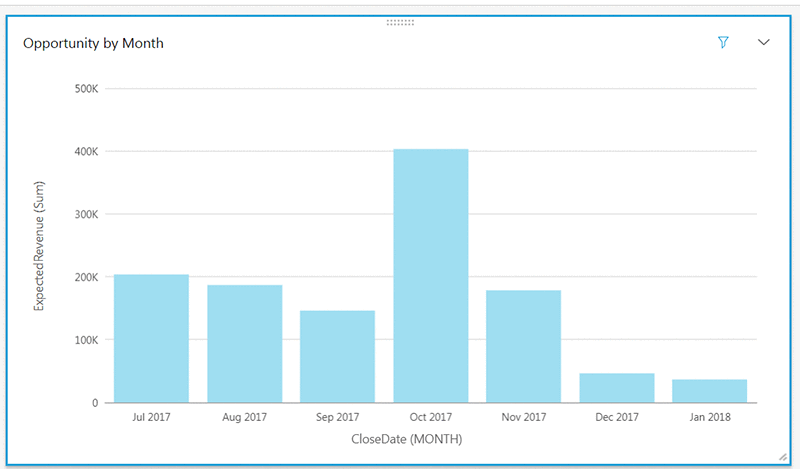Expand the chart options chevron

point(763,42)
